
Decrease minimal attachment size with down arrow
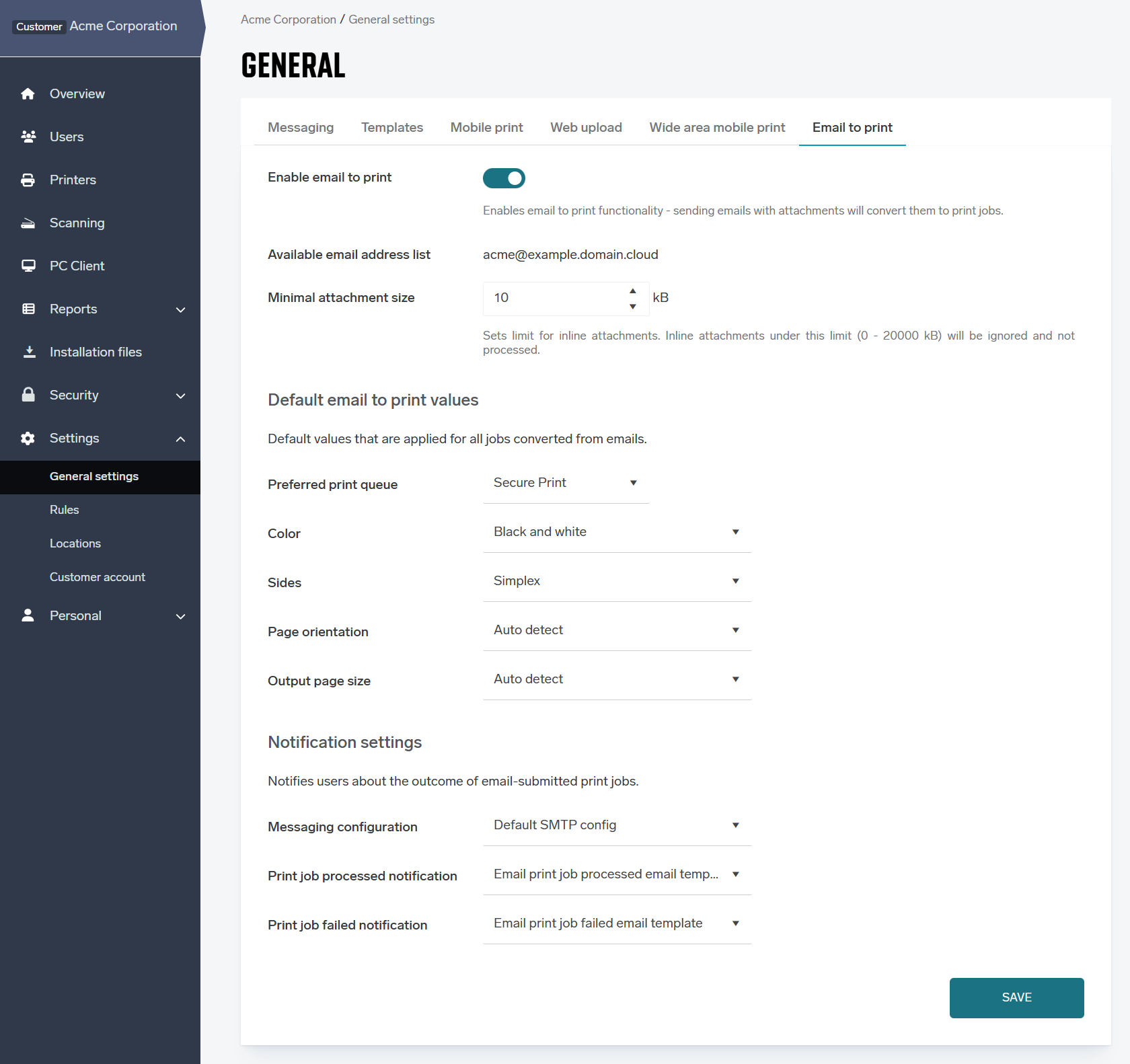[633, 307]
